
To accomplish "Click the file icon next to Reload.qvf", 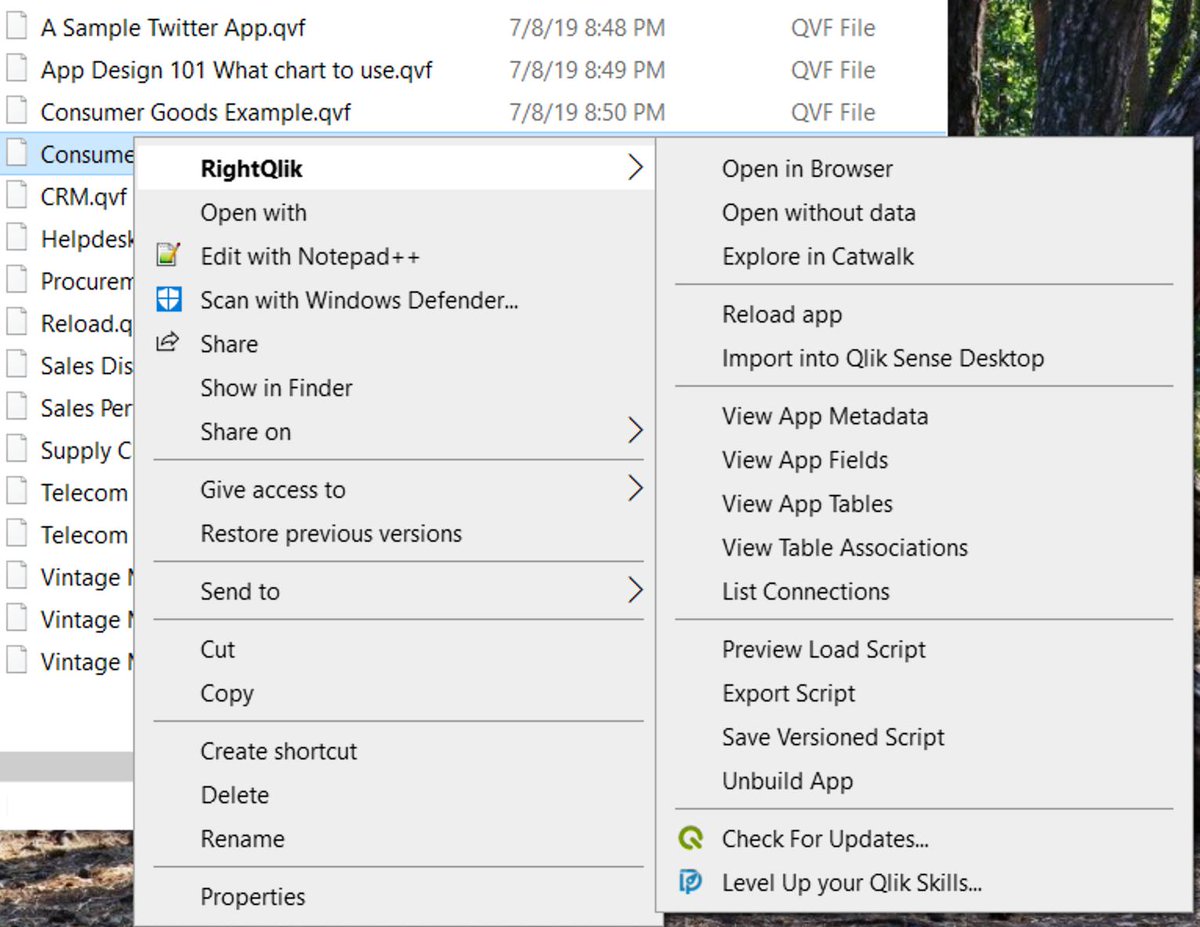I will tap(15, 322).
